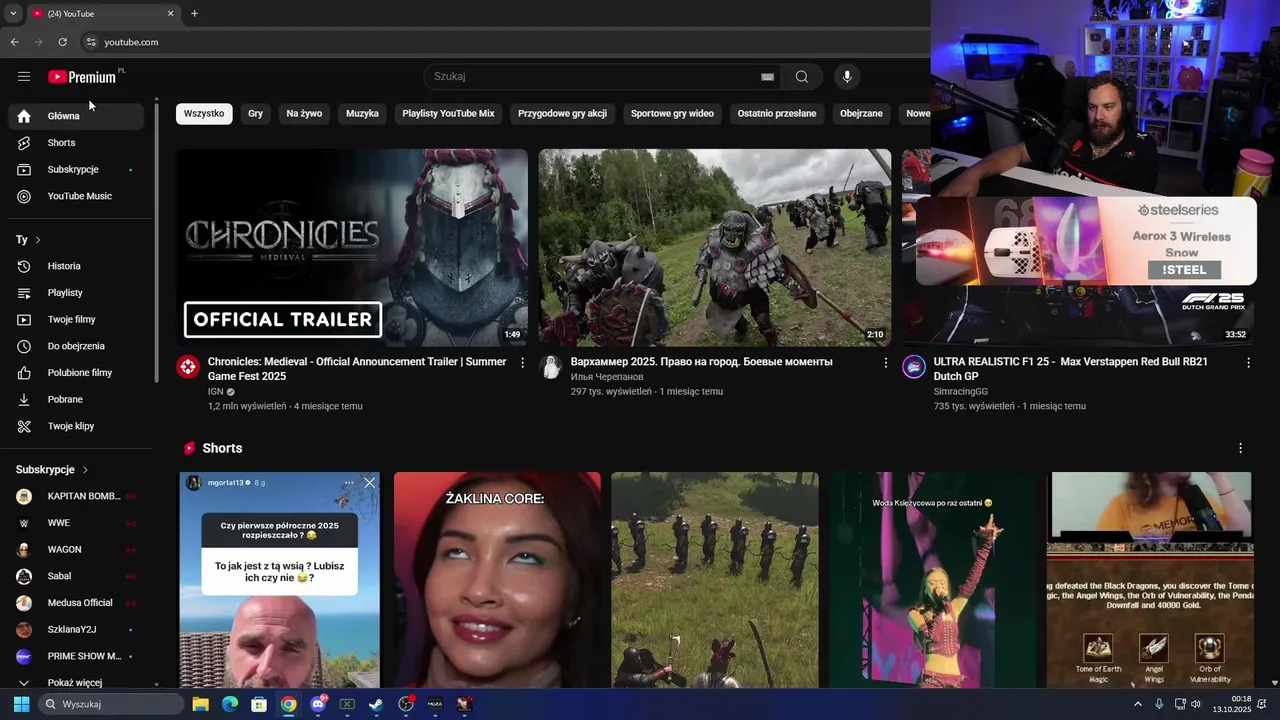Open Илья Черепанов channel link
The image size is (1280, 720).
point(607,377)
